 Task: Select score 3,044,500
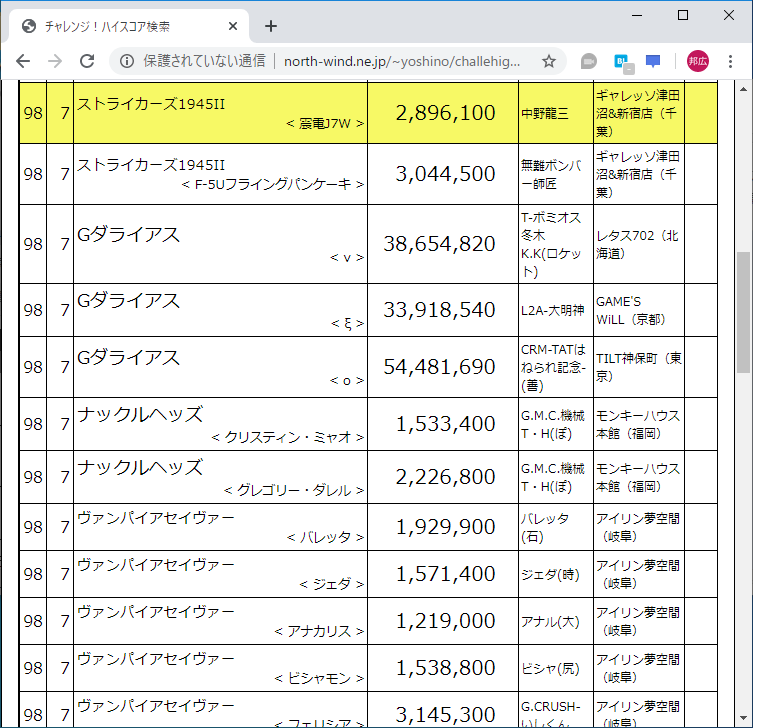tap(445, 174)
